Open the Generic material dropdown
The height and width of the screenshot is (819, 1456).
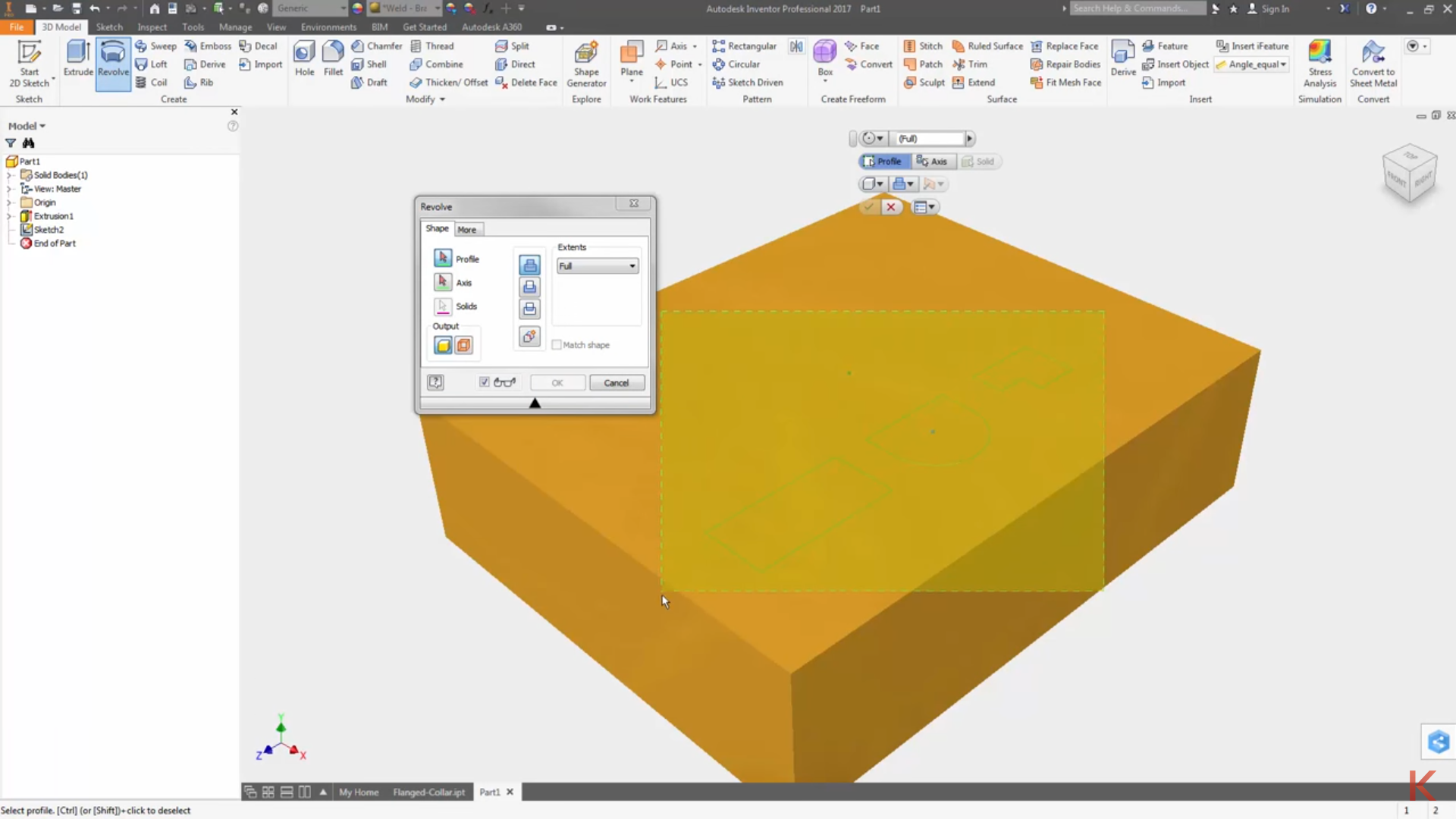click(343, 8)
